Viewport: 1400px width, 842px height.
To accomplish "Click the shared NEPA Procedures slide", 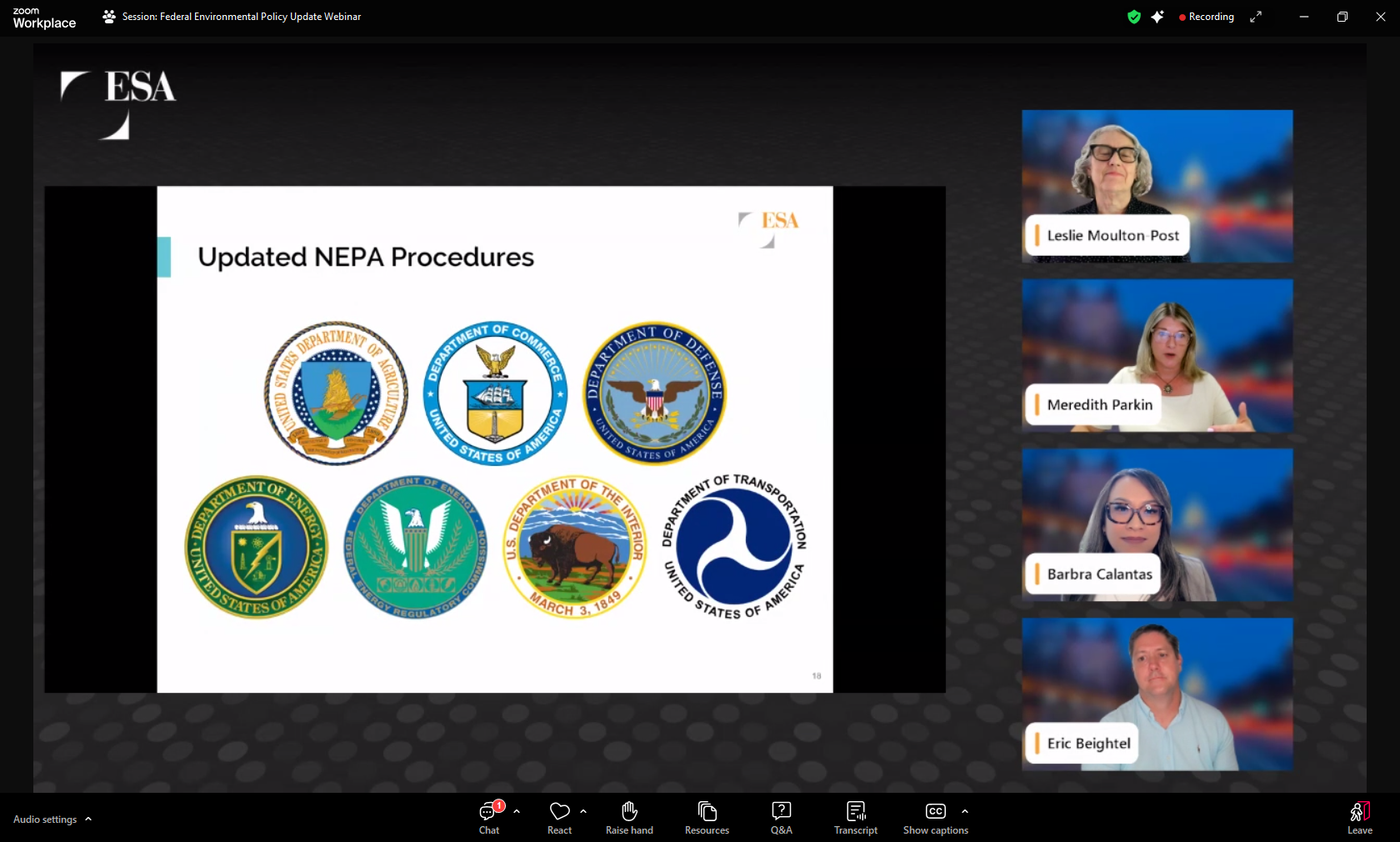I will click(494, 439).
